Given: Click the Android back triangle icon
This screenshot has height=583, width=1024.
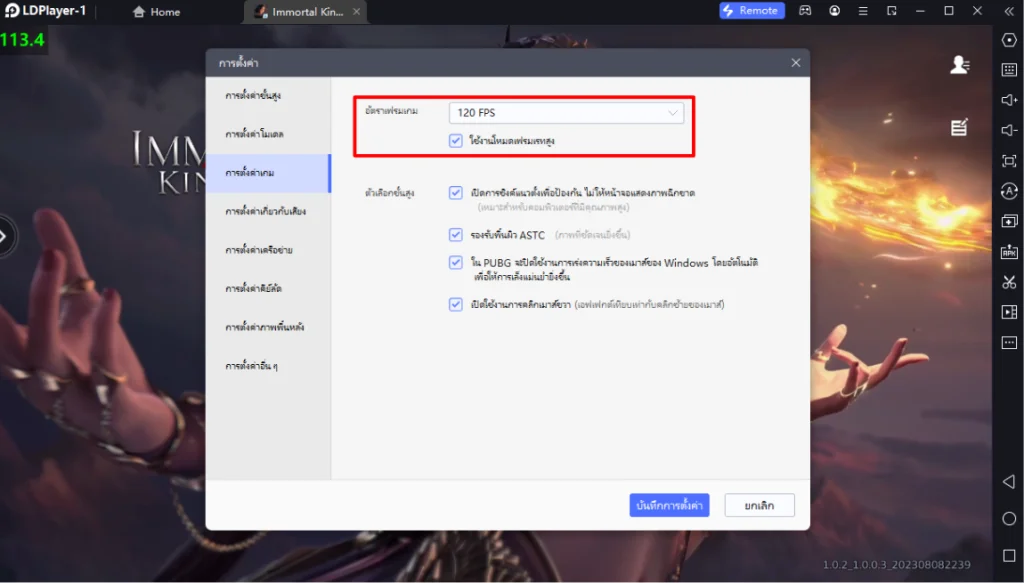Looking at the screenshot, I should (x=1009, y=482).
